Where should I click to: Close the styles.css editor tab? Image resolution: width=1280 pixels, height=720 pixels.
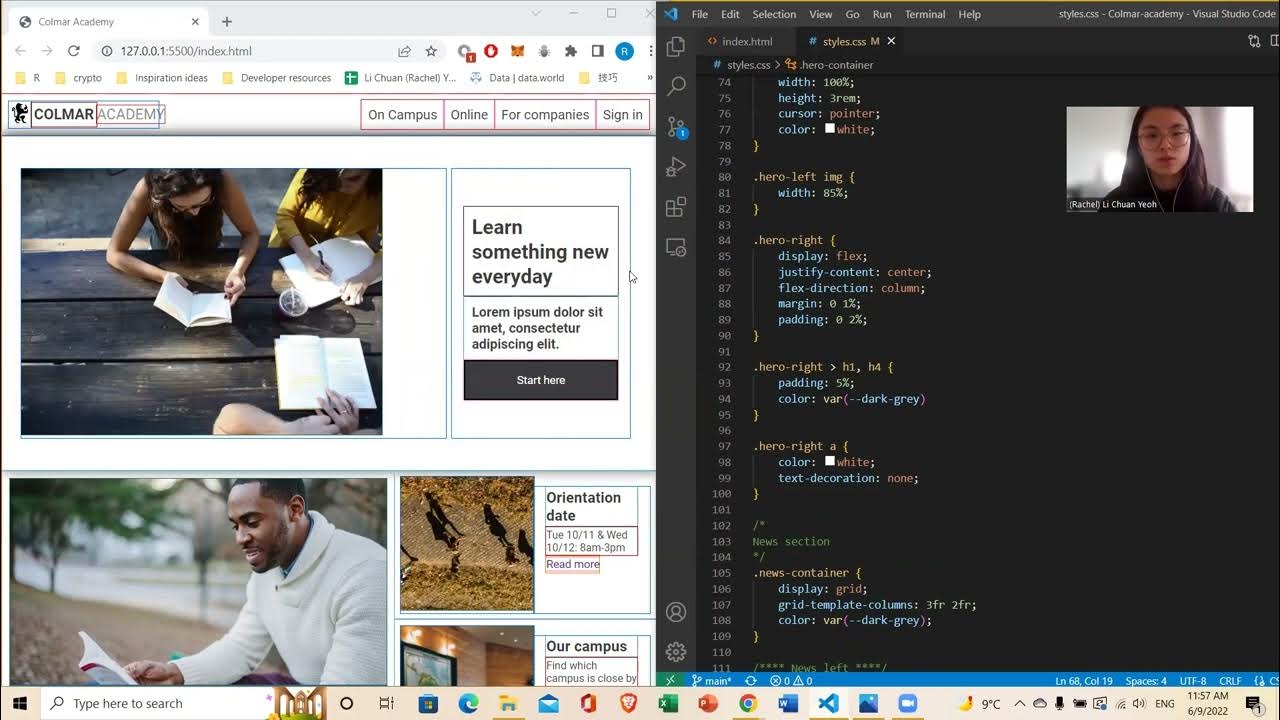click(891, 41)
